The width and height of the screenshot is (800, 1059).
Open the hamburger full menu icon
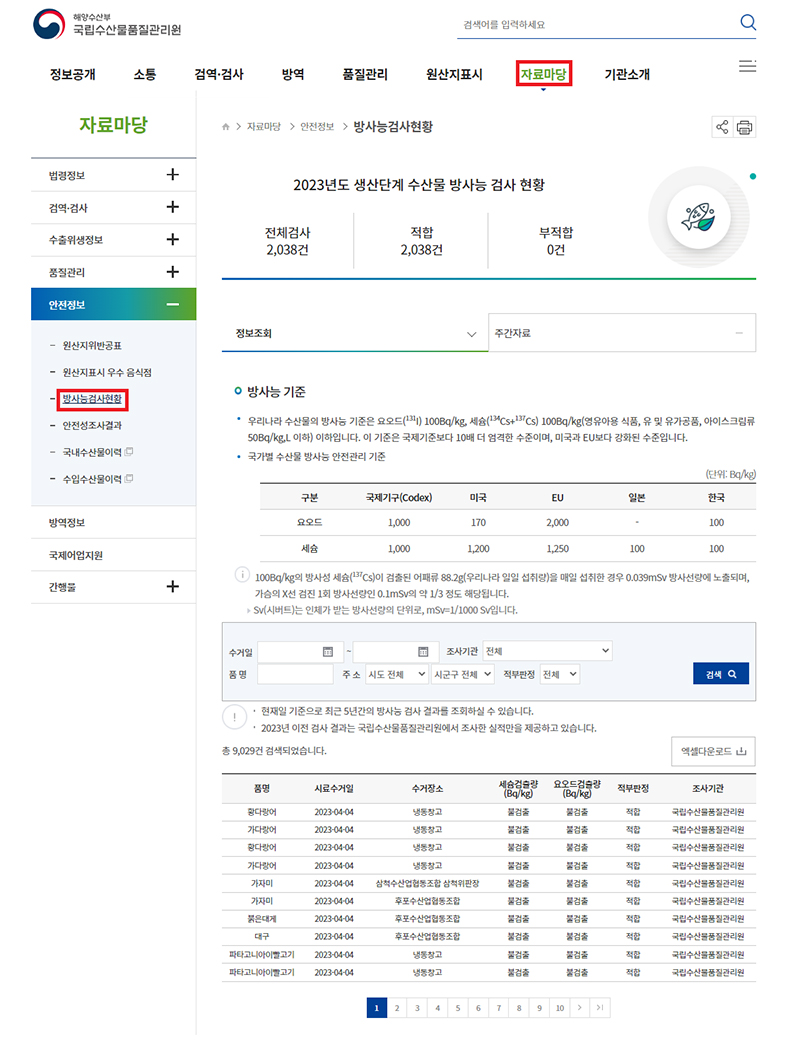pyautogui.click(x=747, y=67)
